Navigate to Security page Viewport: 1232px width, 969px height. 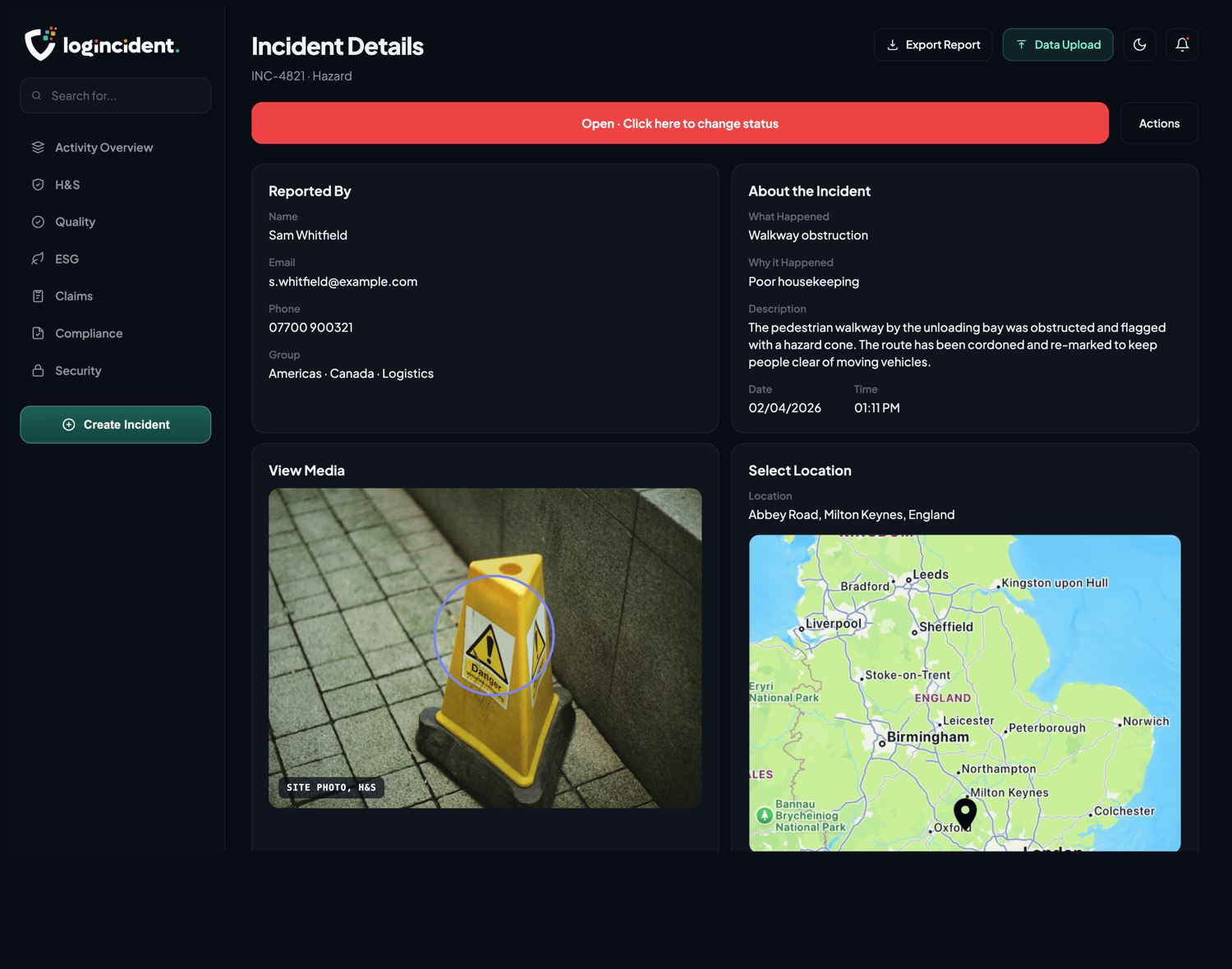click(x=116, y=370)
